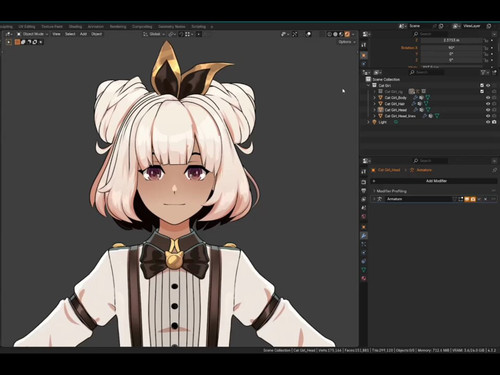
Task: Toggle viewport overlays icon
Action: 309,34
